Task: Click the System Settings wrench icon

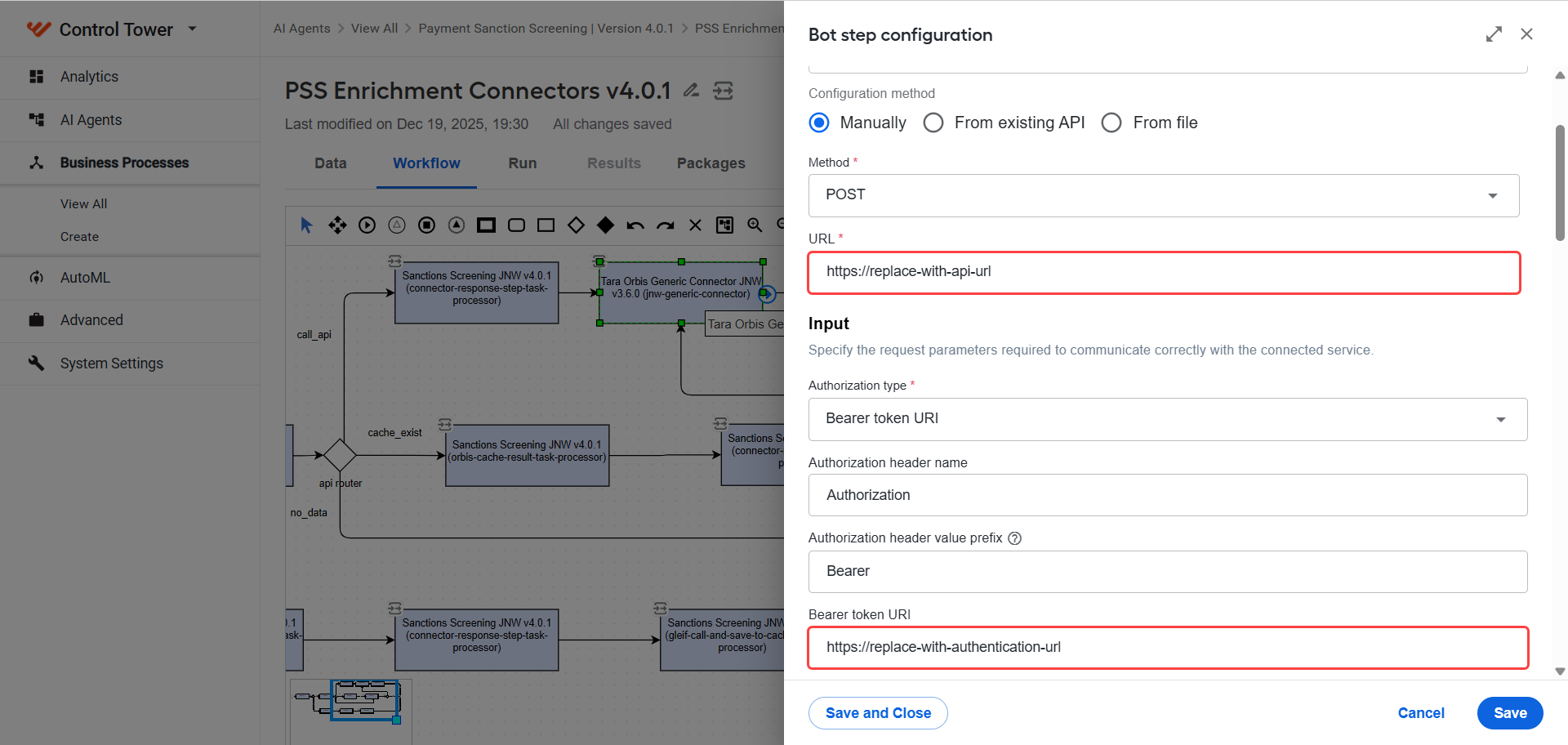Action: [x=36, y=363]
